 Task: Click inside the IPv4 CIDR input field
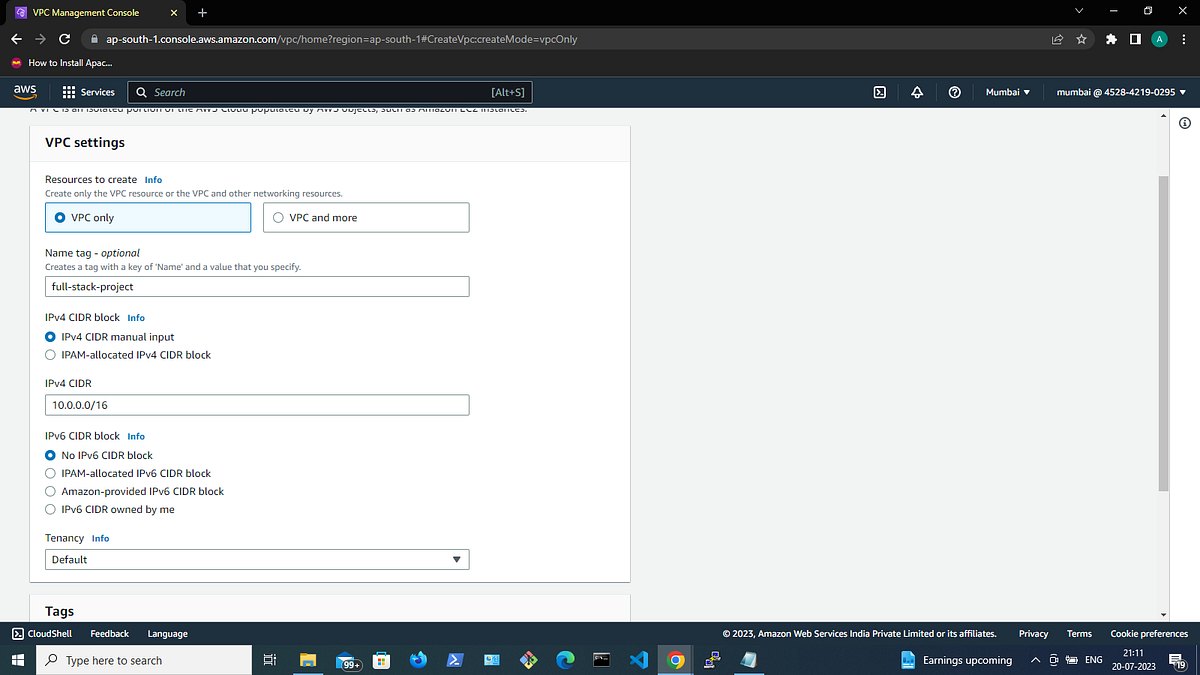(x=256, y=404)
